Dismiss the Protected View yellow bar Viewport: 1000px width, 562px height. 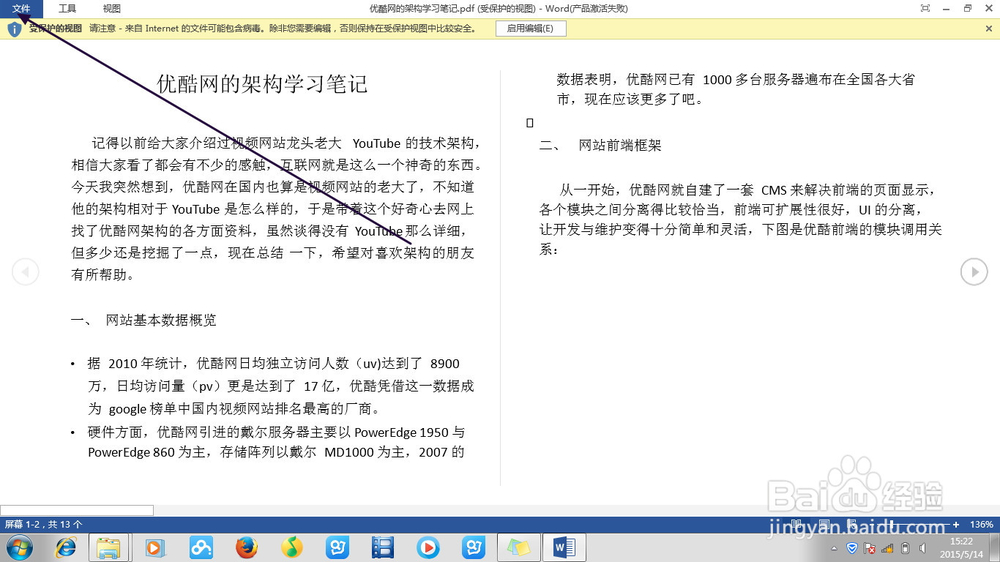tap(989, 28)
